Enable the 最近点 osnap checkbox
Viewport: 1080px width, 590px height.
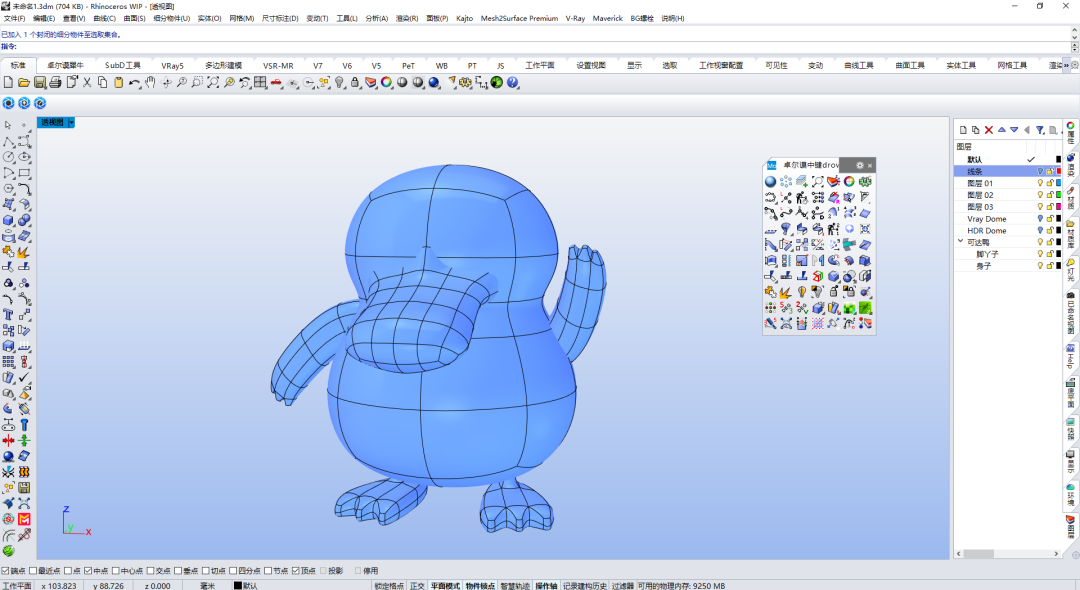(x=33, y=571)
